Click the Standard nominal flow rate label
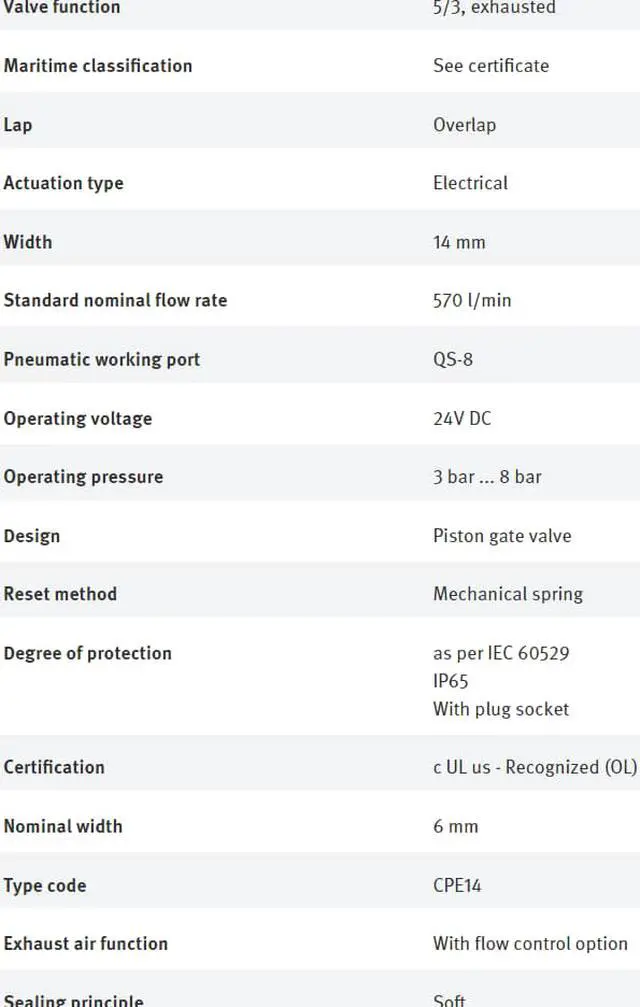The image size is (640, 1007). (116, 301)
